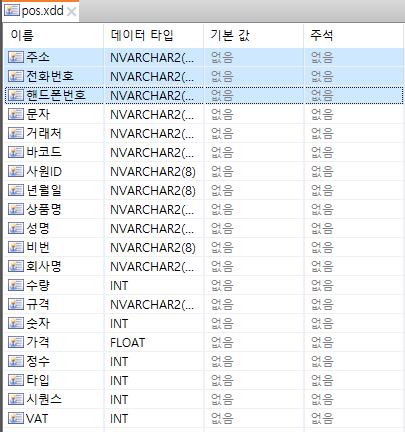Click the icon beside 전화번호
Image resolution: width=405 pixels, height=432 pixels.
tap(16, 76)
